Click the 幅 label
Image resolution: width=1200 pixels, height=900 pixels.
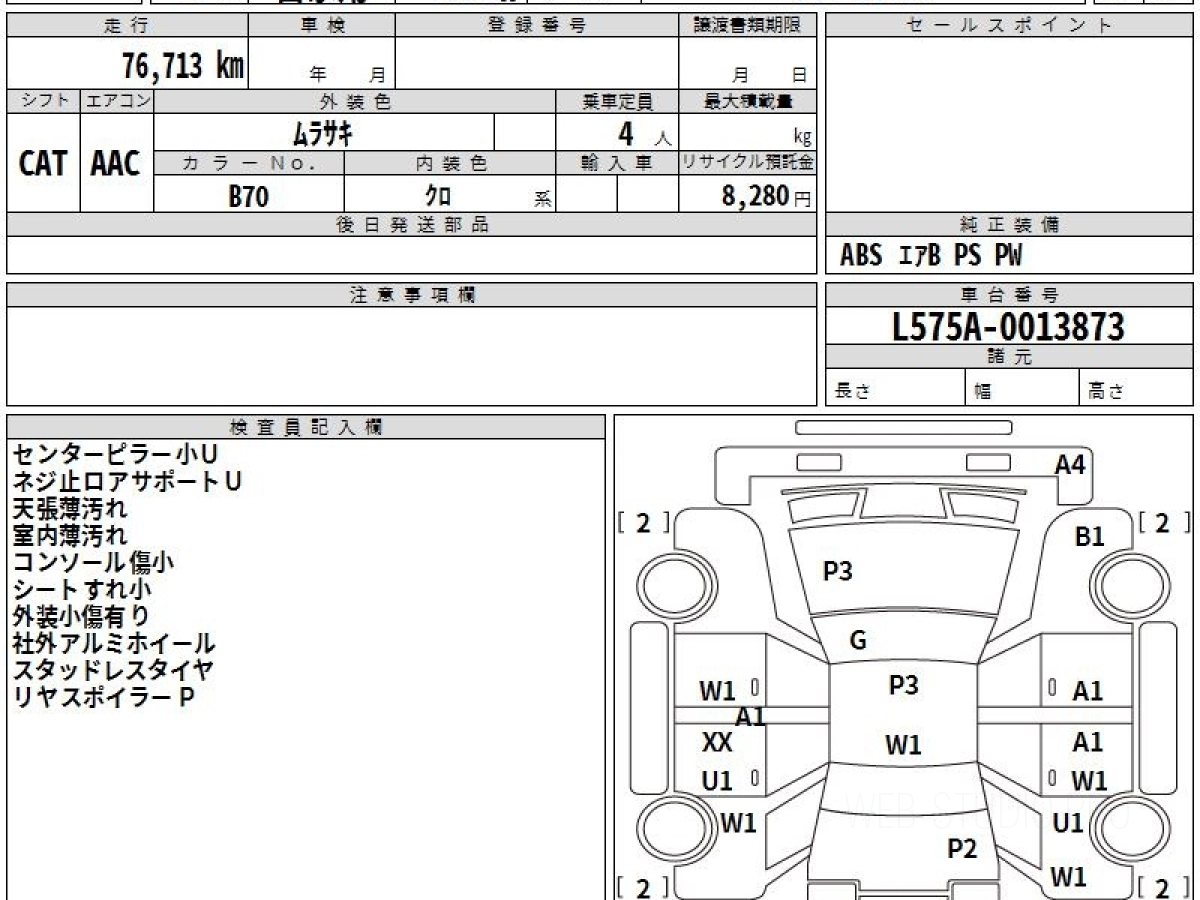point(983,391)
